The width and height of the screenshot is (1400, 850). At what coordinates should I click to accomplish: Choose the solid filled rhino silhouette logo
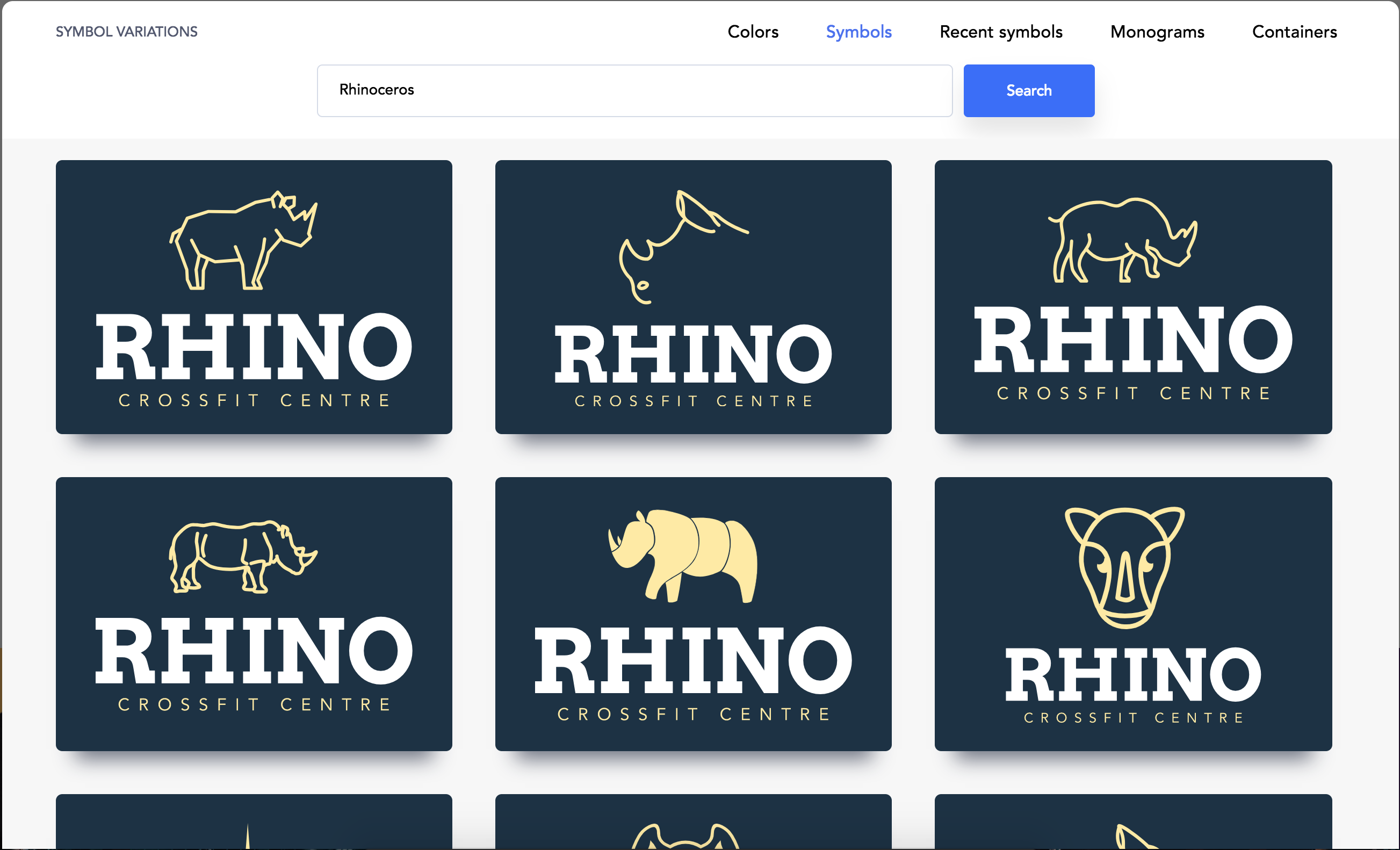692,614
